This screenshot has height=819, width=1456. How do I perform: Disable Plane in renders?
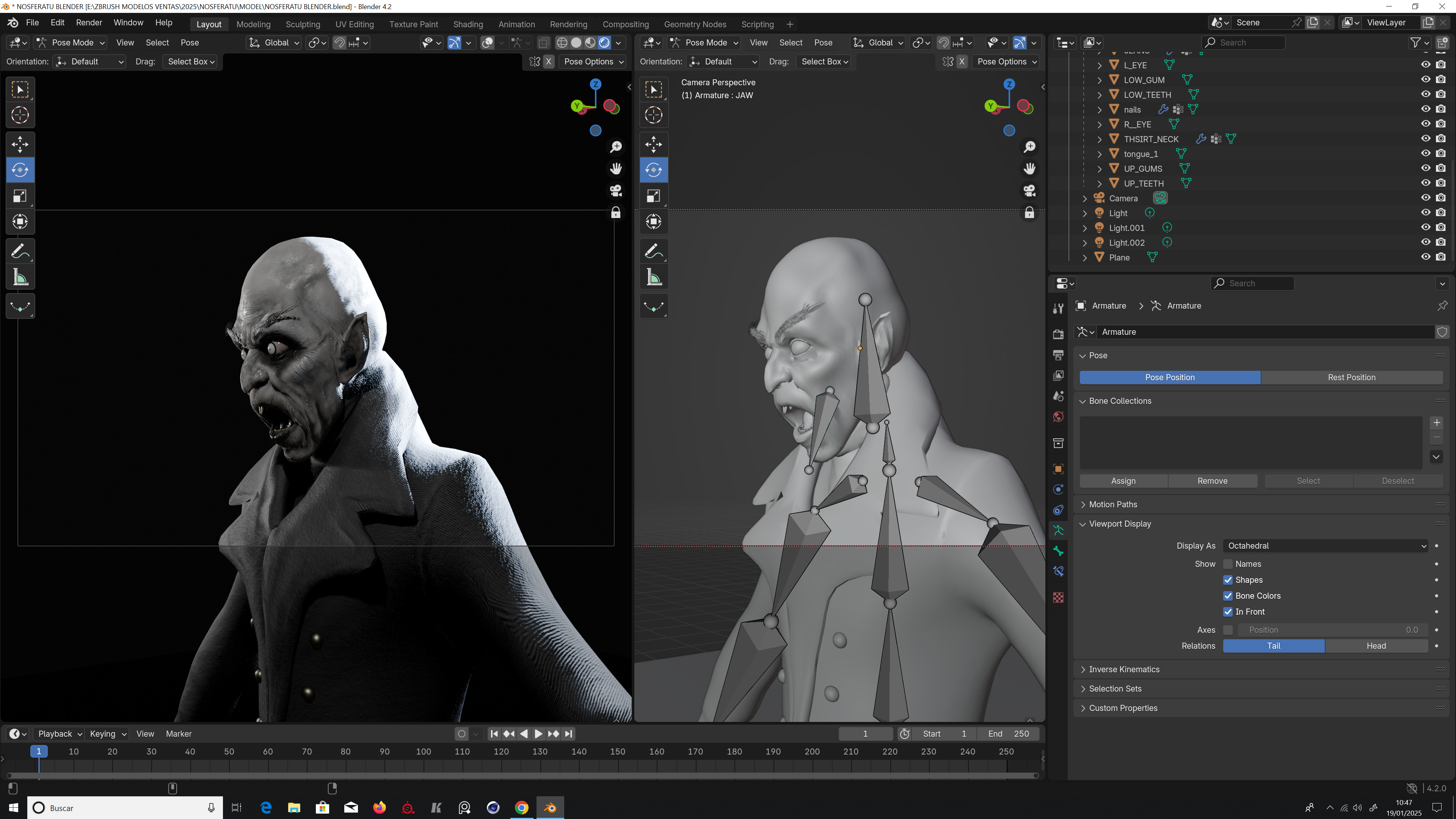tap(1441, 257)
